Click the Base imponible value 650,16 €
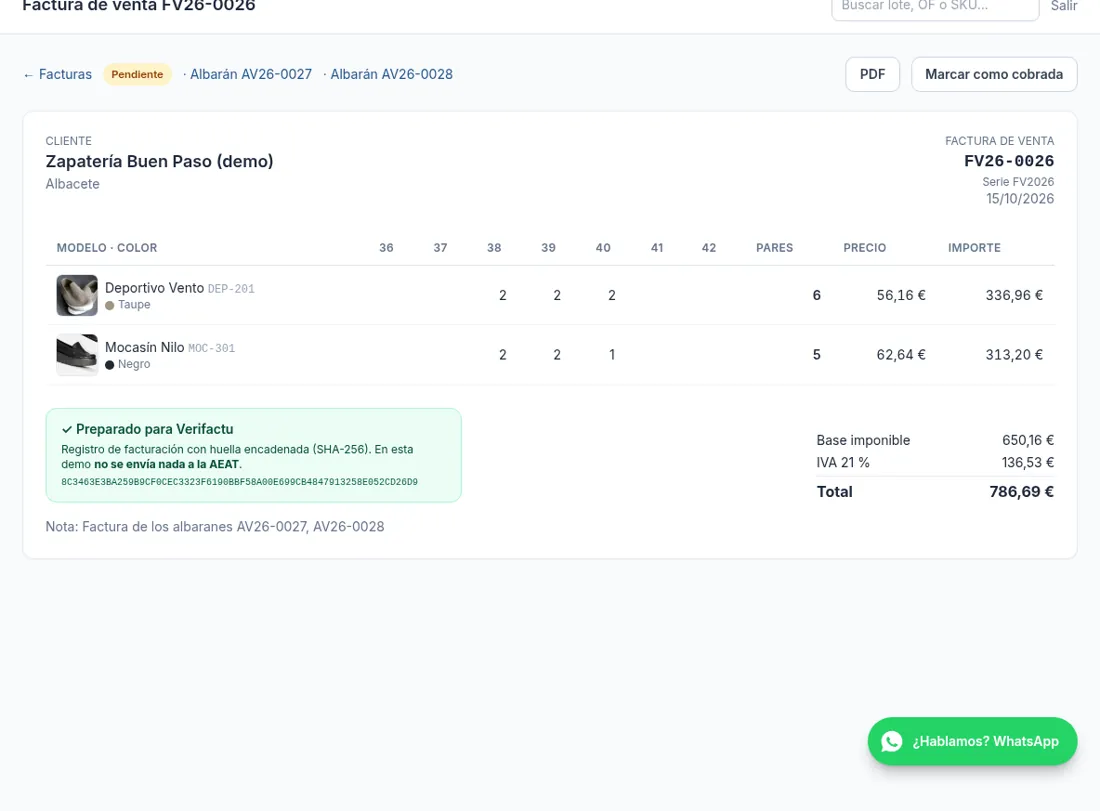The image size is (1100, 811). (1028, 441)
